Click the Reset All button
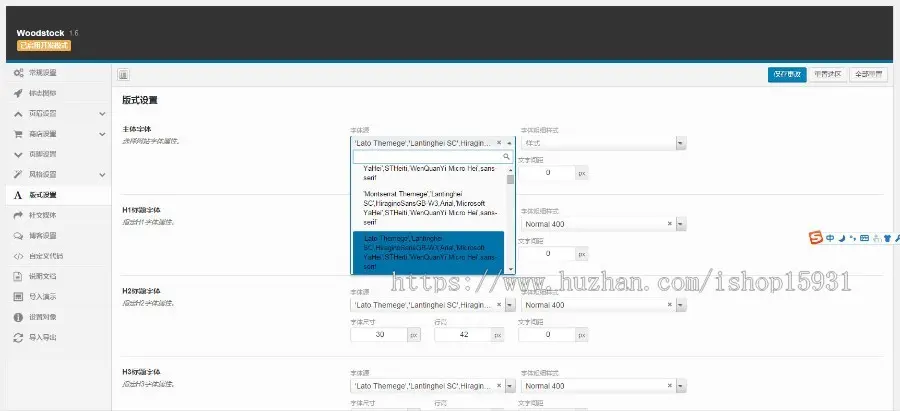The width and height of the screenshot is (900, 411). (x=868, y=75)
